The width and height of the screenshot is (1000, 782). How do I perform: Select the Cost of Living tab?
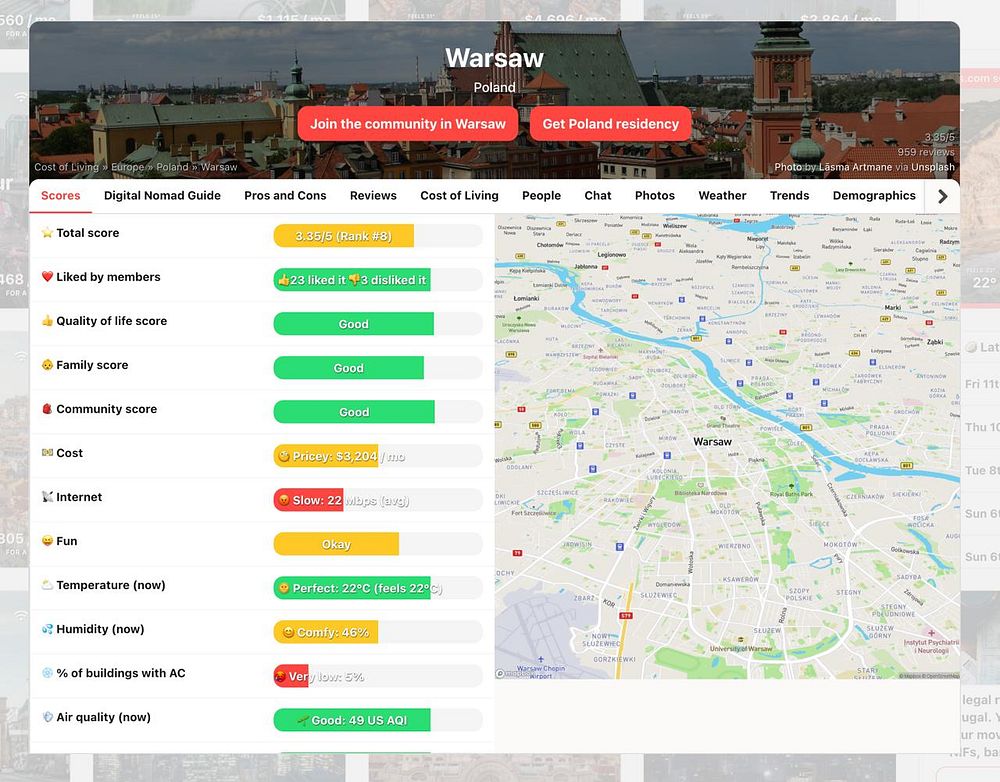coord(459,196)
